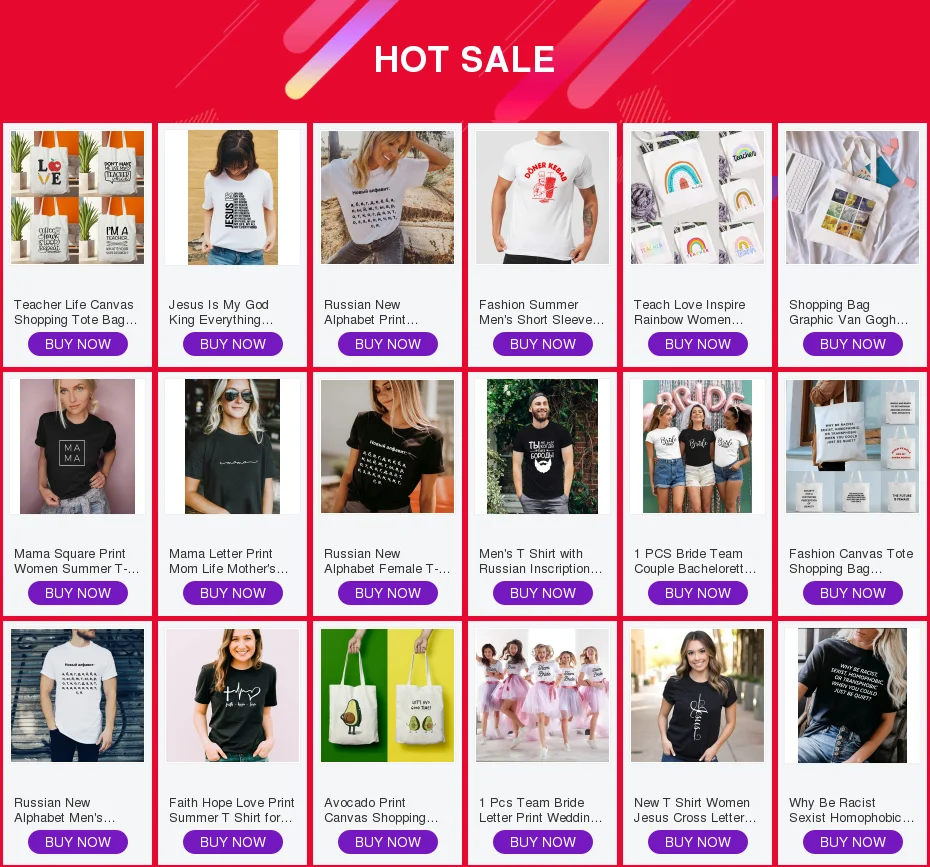The height and width of the screenshot is (867, 930).
Task: Open Mama Square Print Women Summer title
Action: click(x=77, y=561)
